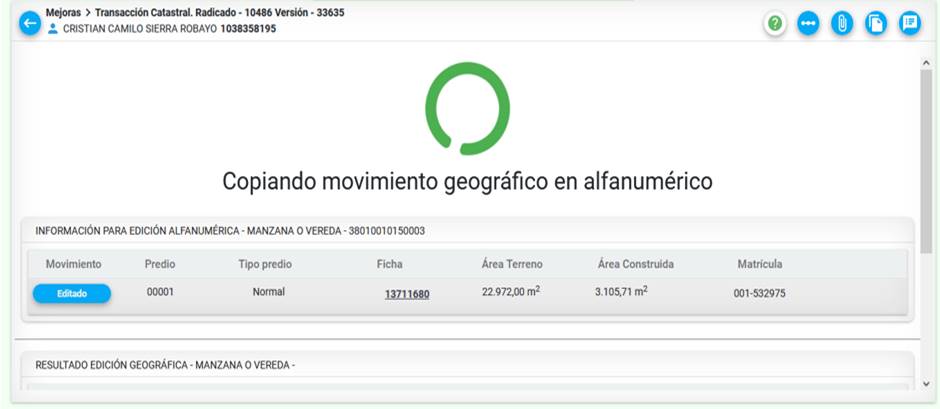Click the Predio column header
940x409 pixels.
tap(160, 264)
